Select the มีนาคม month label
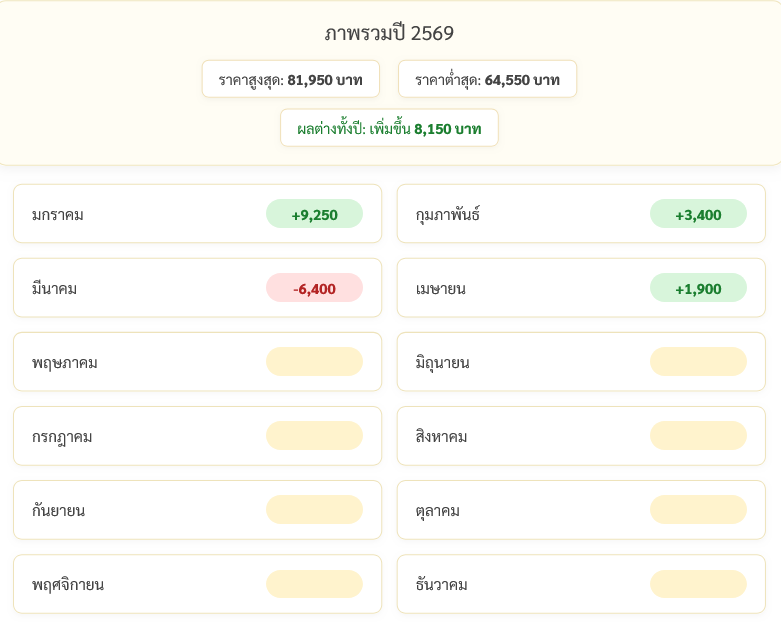The height and width of the screenshot is (629, 781). click(54, 288)
